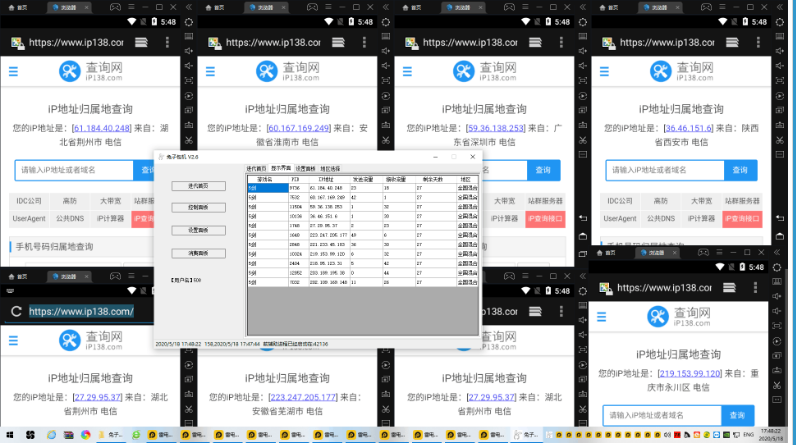
Task: Click ENG language indicator in system tray
Action: point(748,435)
